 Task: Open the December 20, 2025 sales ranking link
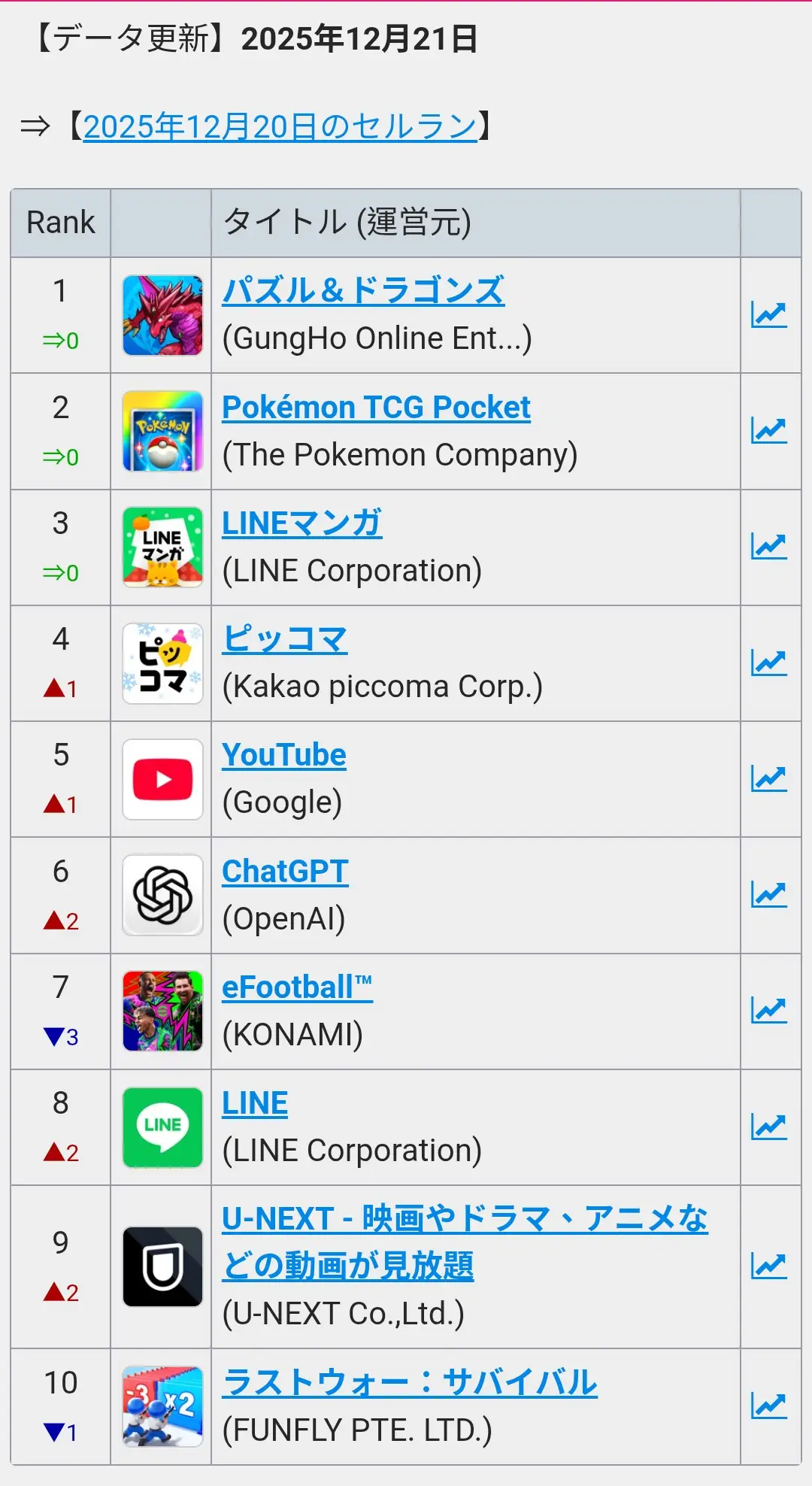pos(280,126)
